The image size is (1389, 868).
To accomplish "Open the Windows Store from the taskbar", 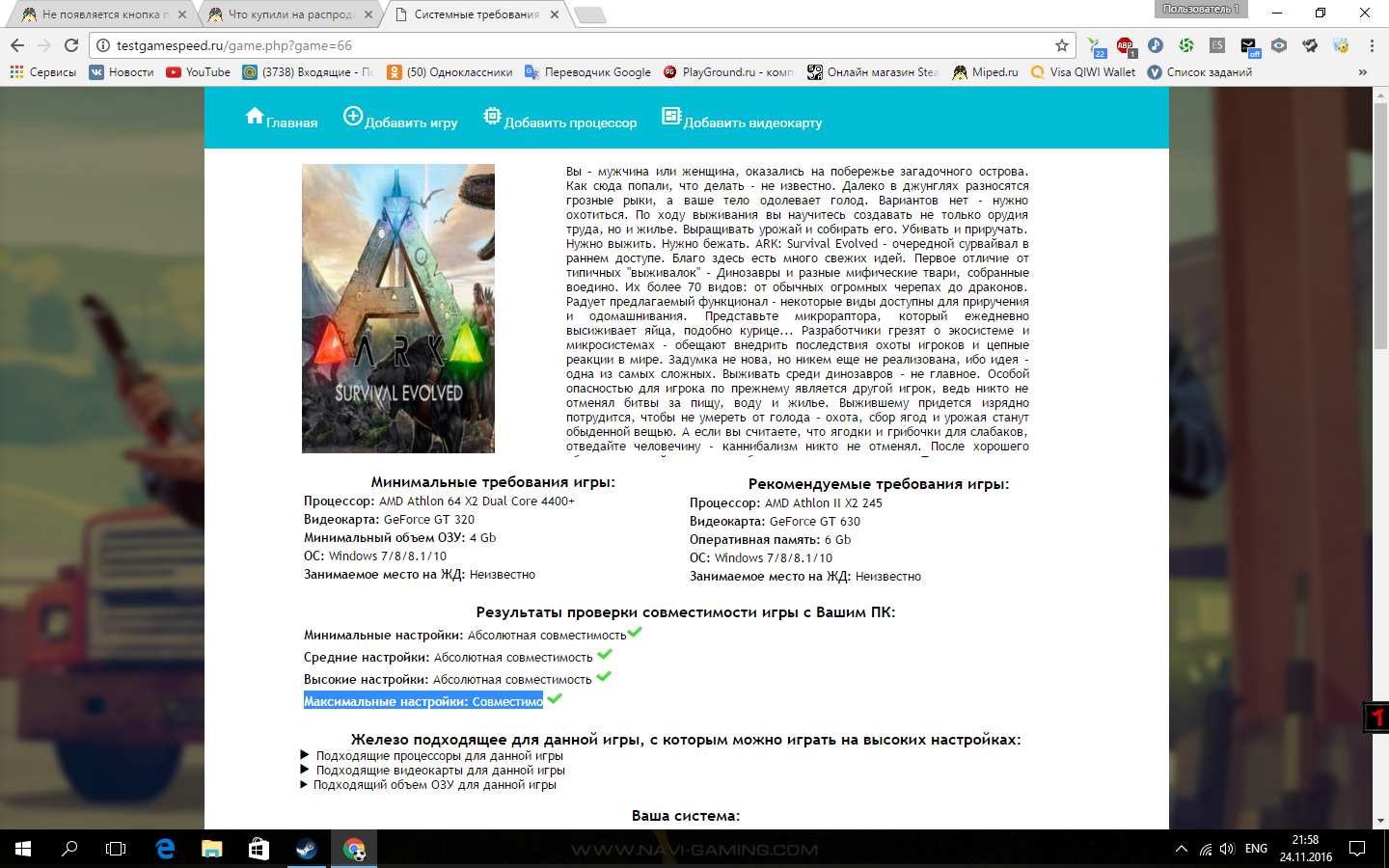I will tap(259, 849).
